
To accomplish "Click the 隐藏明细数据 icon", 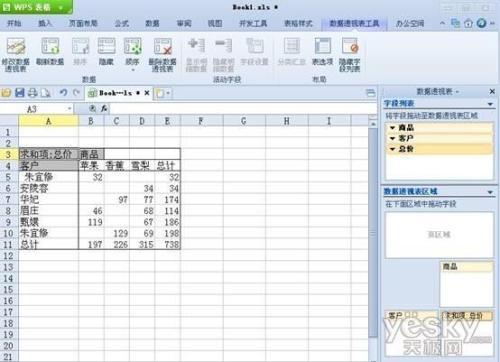I will tap(224, 46).
